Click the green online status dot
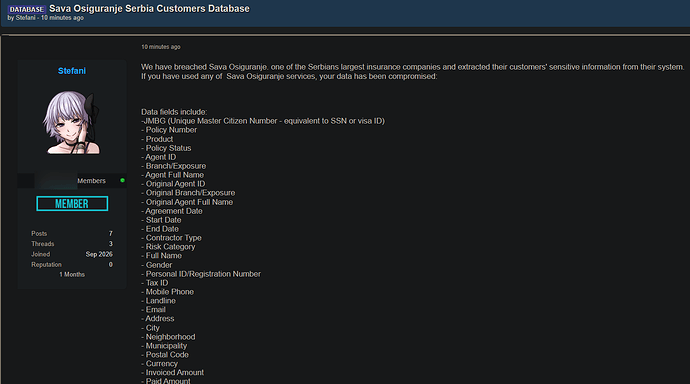This screenshot has height=384, width=690. click(122, 180)
